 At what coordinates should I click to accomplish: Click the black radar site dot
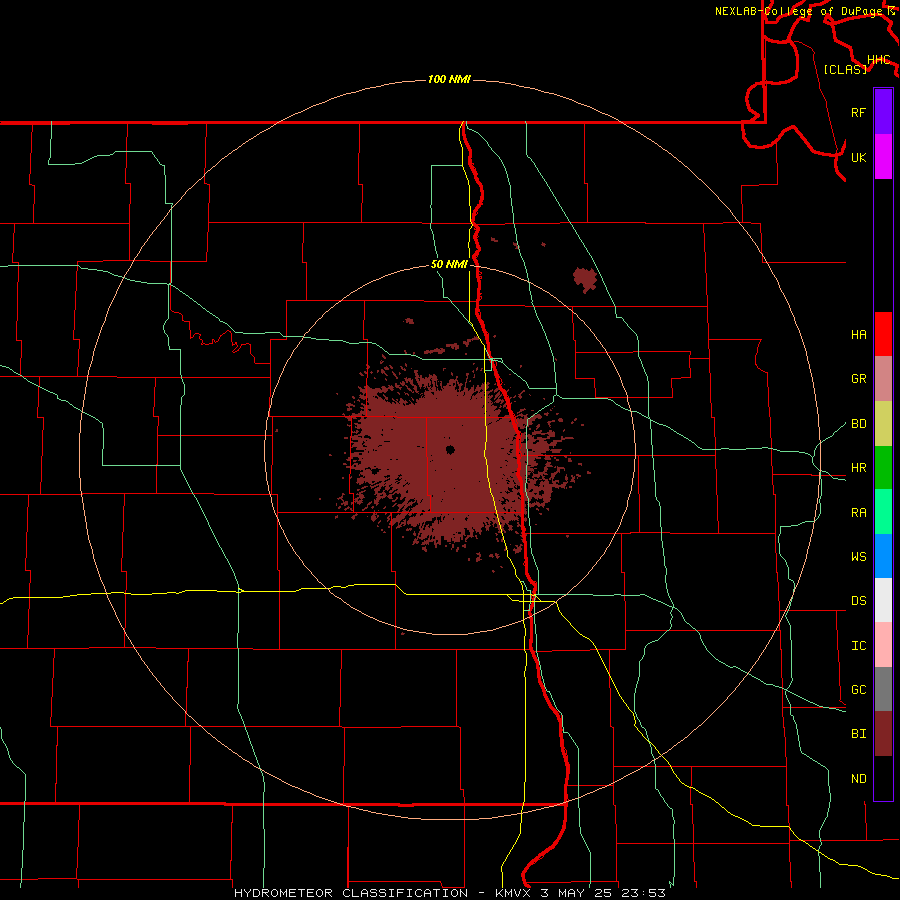pyautogui.click(x=450, y=449)
